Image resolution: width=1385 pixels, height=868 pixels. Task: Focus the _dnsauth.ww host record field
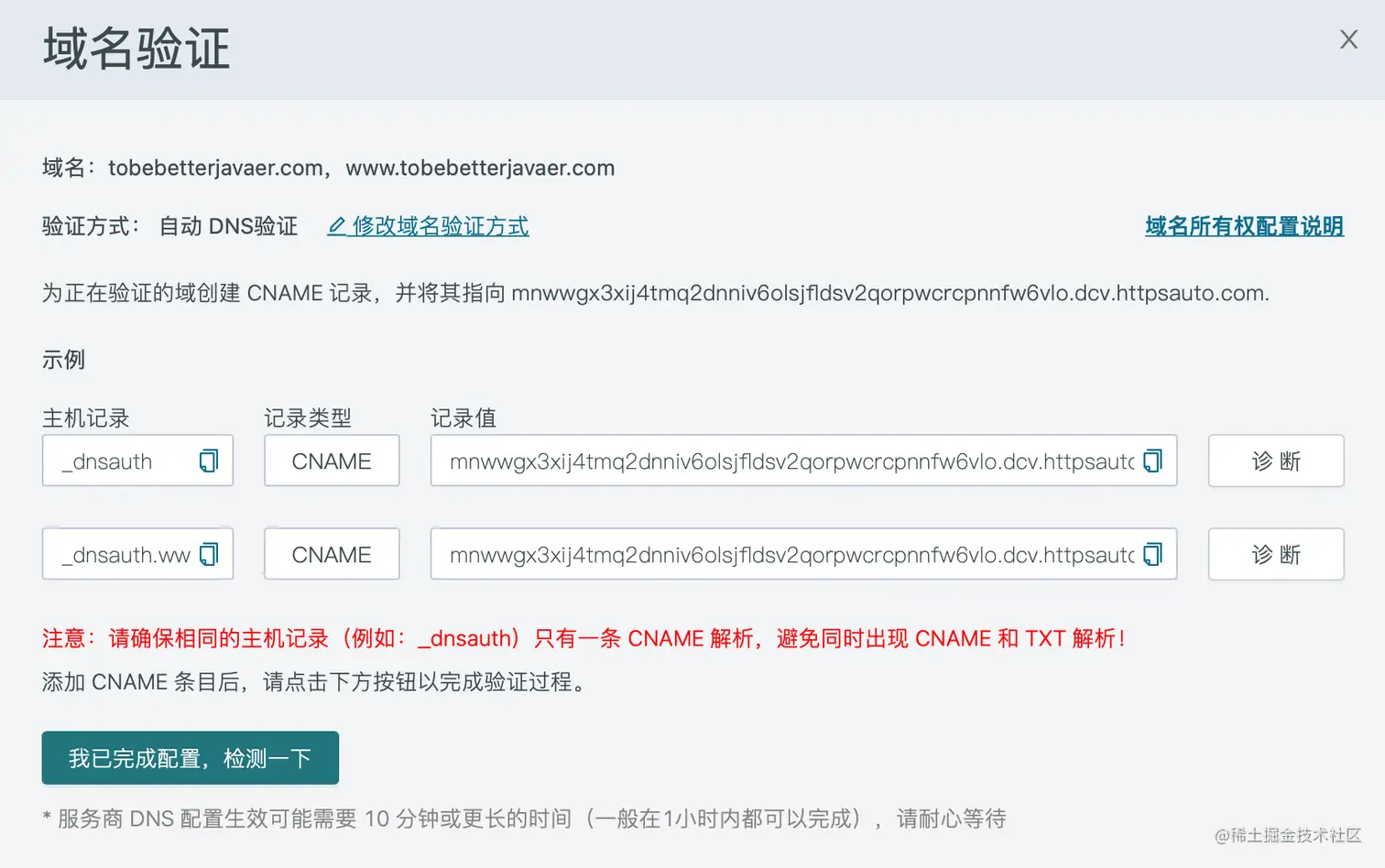[137, 554]
